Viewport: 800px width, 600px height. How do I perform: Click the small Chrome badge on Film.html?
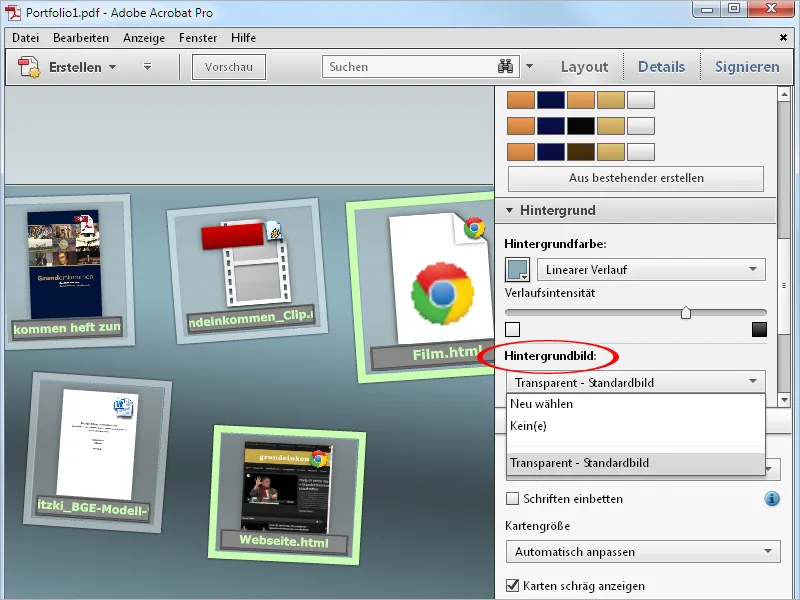(x=474, y=228)
